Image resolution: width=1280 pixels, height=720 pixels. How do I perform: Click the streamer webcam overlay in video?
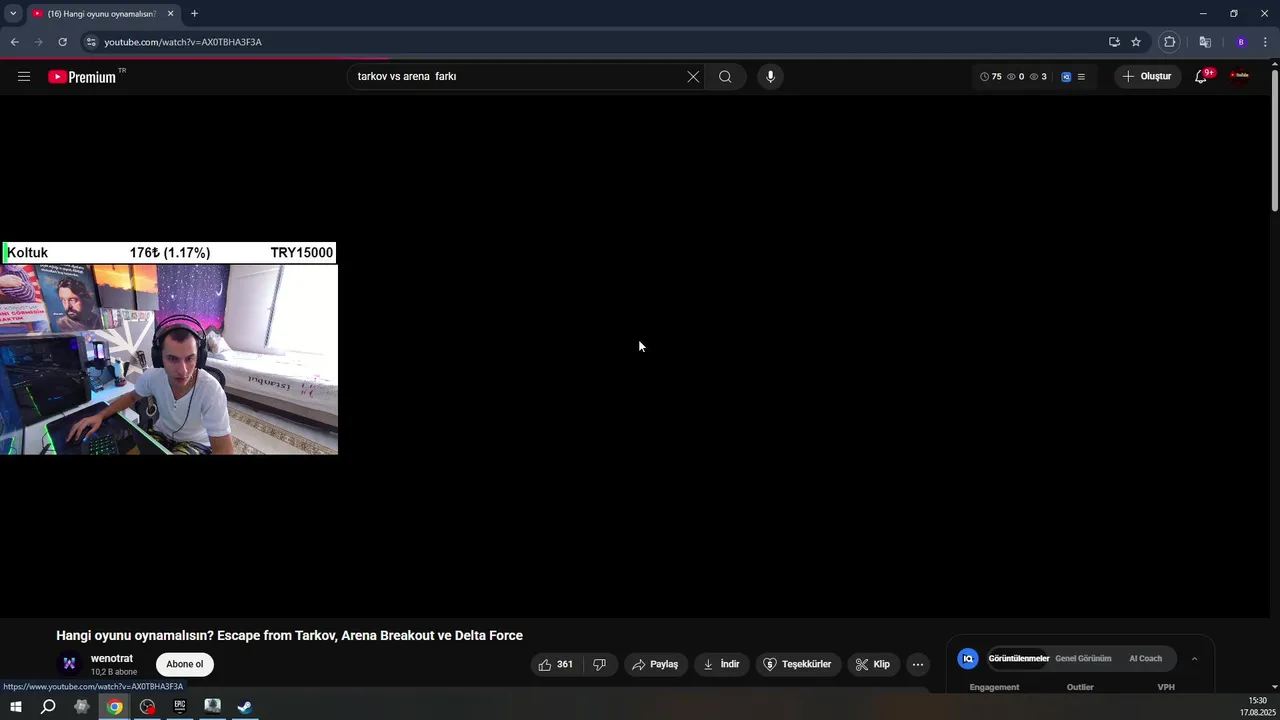tap(169, 359)
